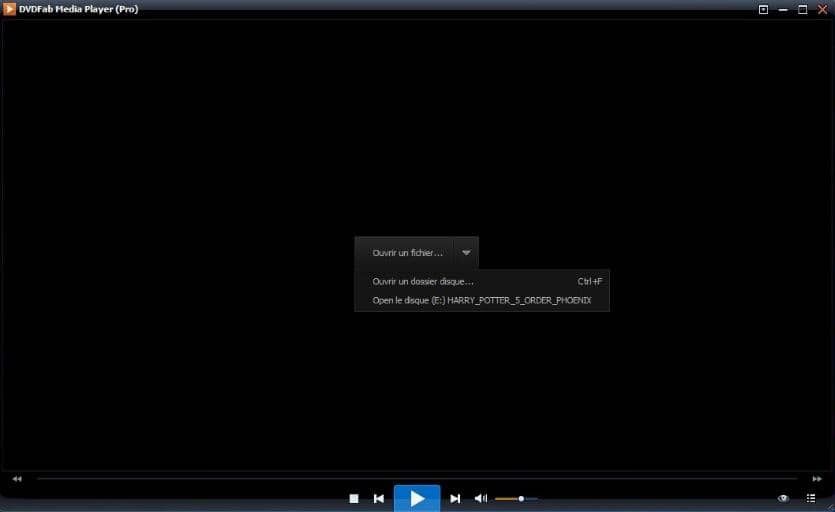The width and height of the screenshot is (835, 512).
Task: Open the playlist list icon
Action: tap(811, 498)
